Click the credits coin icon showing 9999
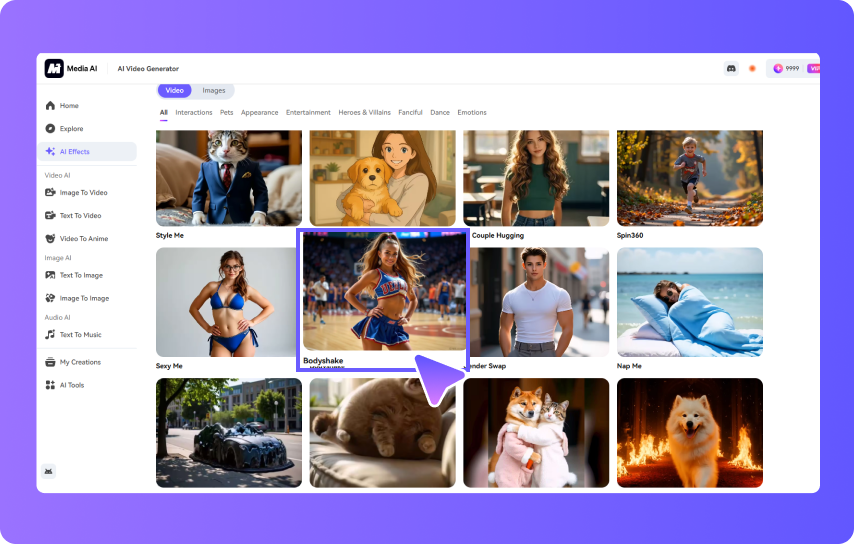Image resolution: width=854 pixels, height=544 pixels. point(778,68)
